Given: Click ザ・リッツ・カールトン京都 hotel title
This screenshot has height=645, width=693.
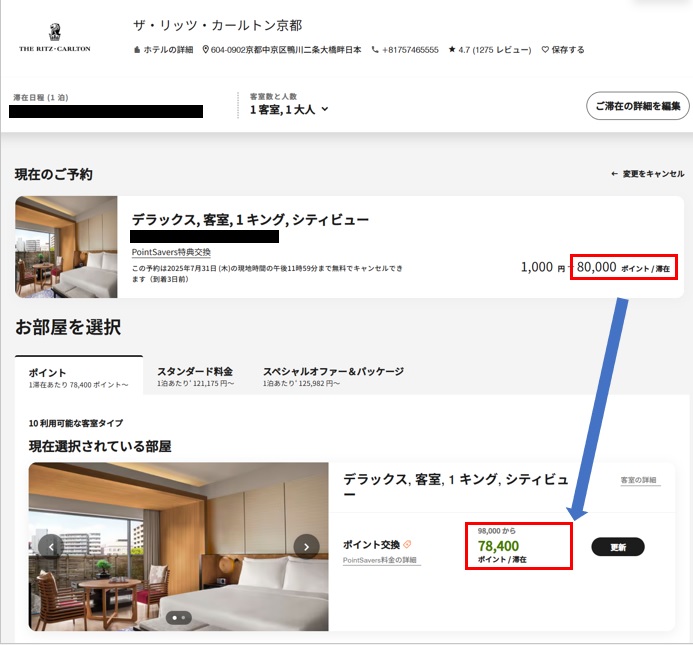Looking at the screenshot, I should 217,26.
